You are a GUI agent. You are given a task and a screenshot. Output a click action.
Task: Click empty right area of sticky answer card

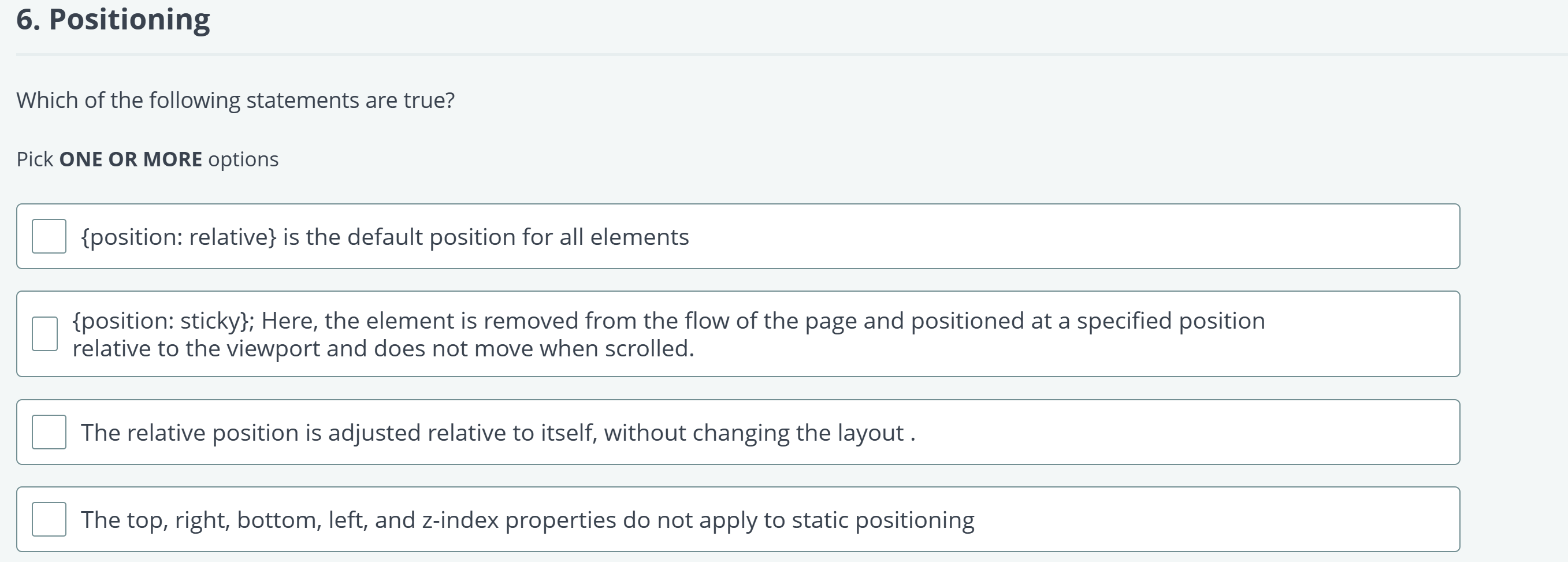pos(1363,334)
